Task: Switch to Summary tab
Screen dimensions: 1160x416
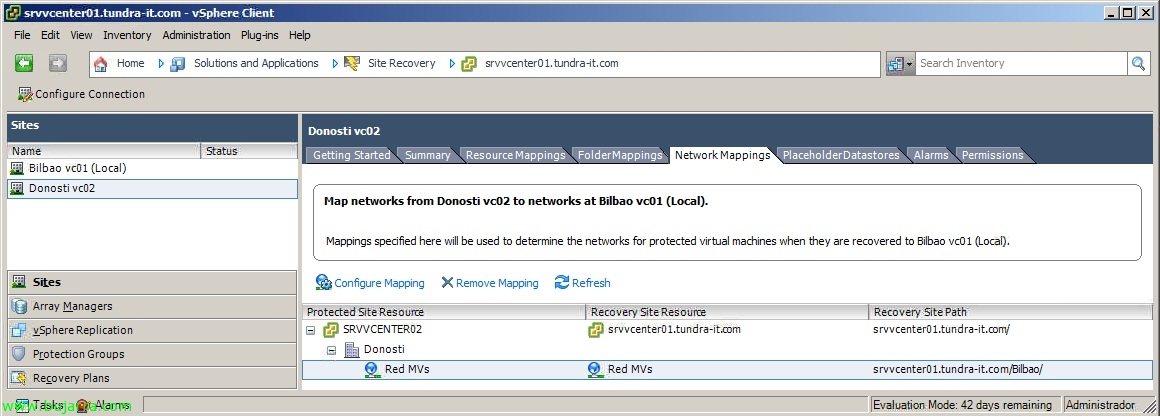Action: point(428,155)
